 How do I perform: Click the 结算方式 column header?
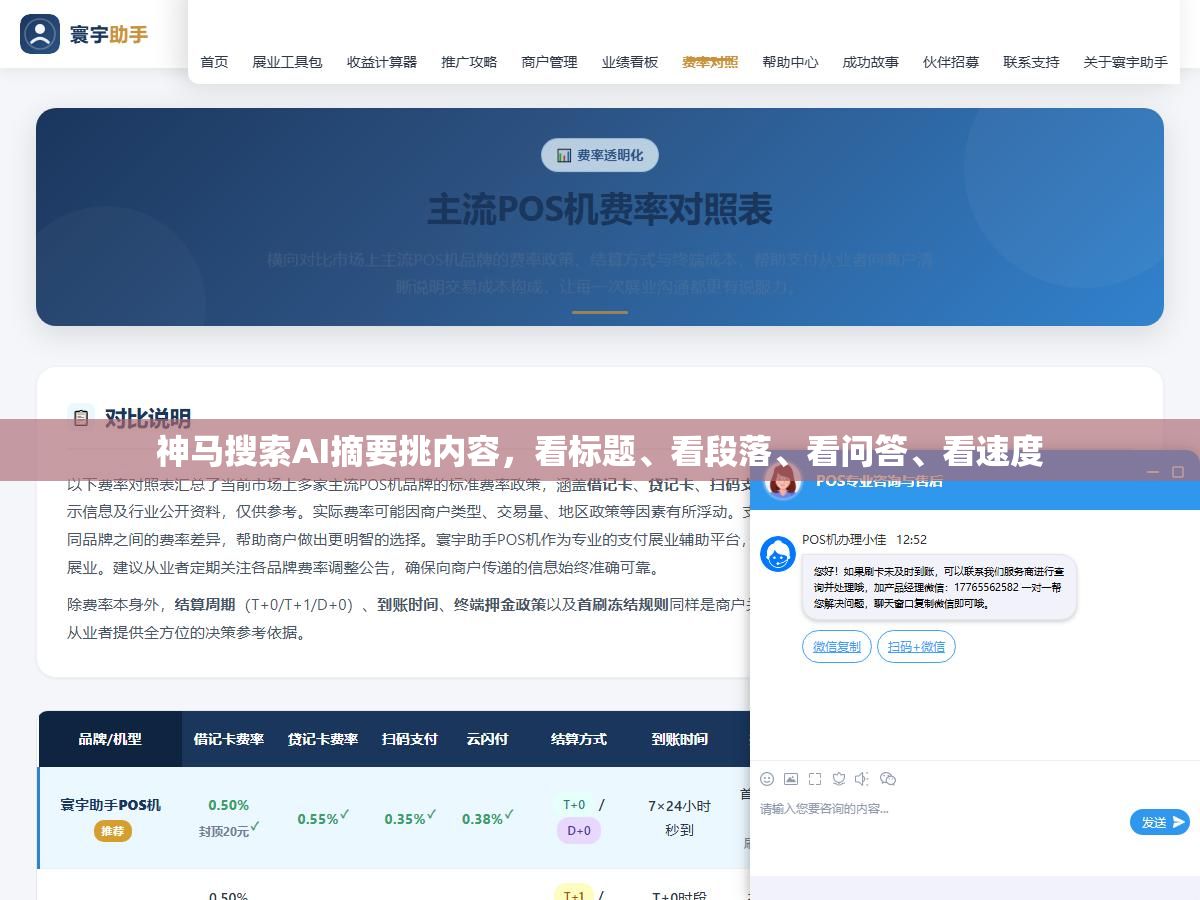(579, 739)
